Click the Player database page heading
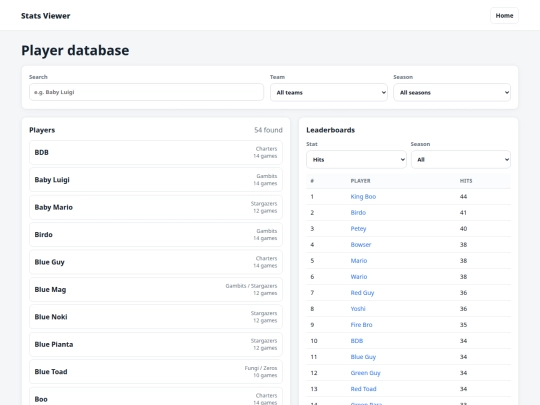 [x=75, y=50]
